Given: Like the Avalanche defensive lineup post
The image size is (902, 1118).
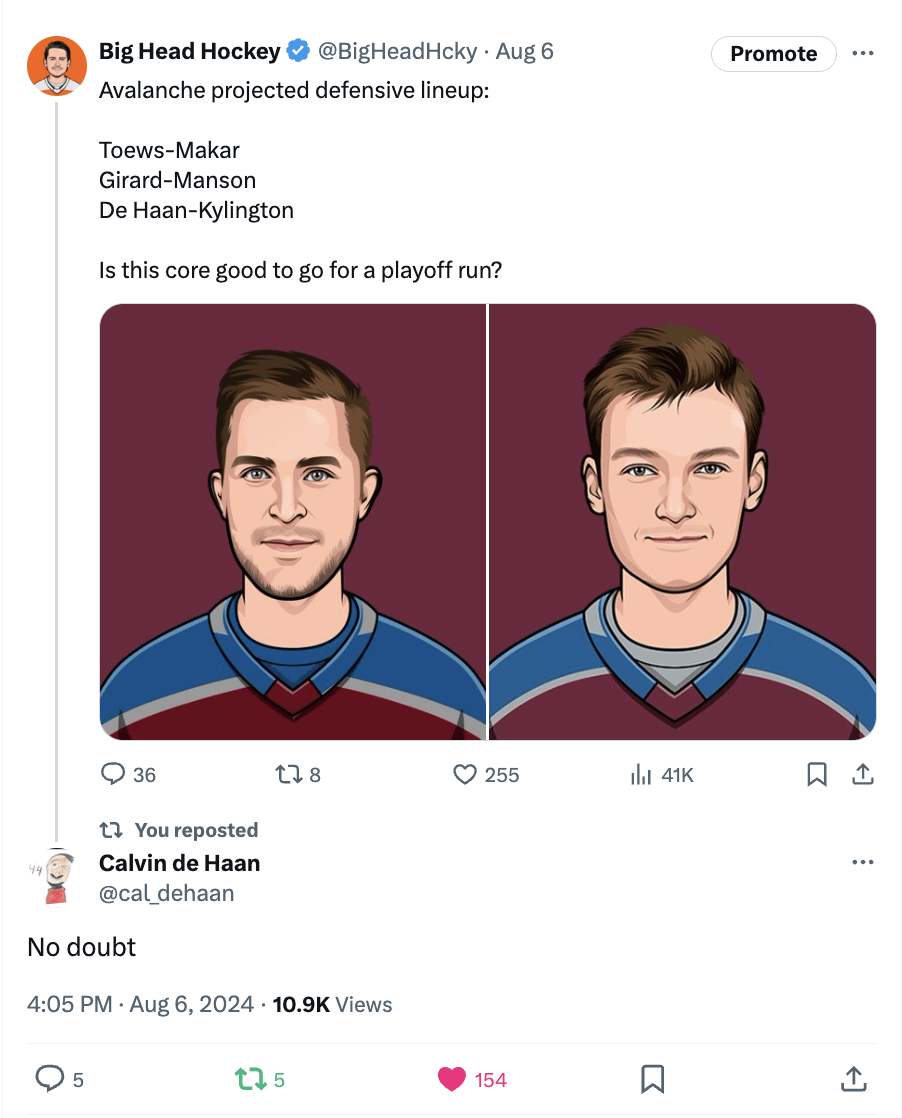Looking at the screenshot, I should coord(465,774).
